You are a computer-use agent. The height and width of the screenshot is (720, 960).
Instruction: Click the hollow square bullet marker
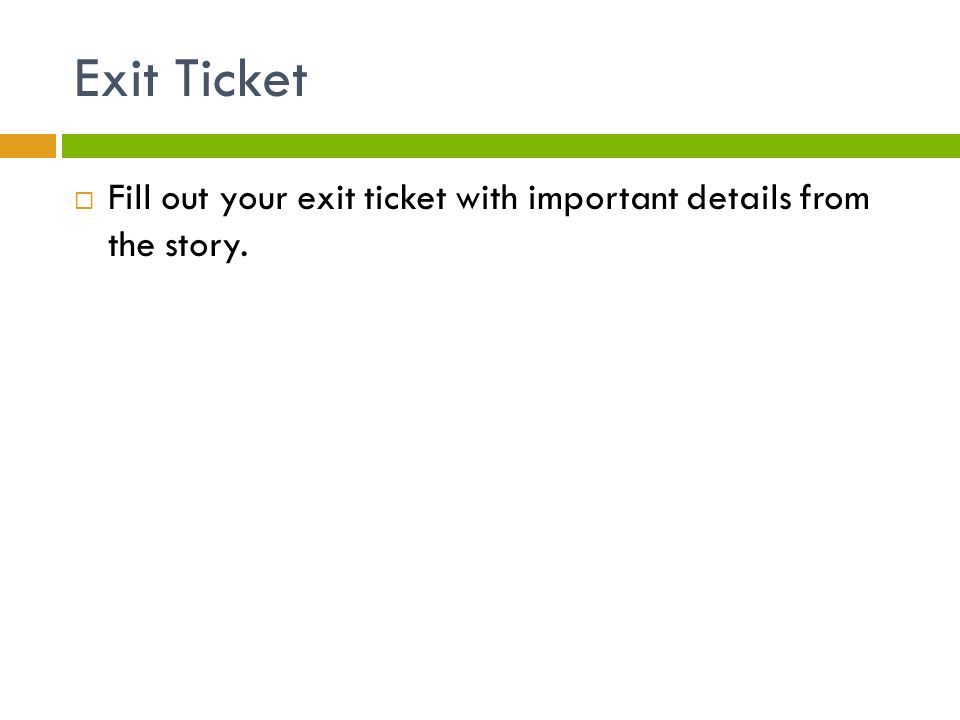point(84,201)
